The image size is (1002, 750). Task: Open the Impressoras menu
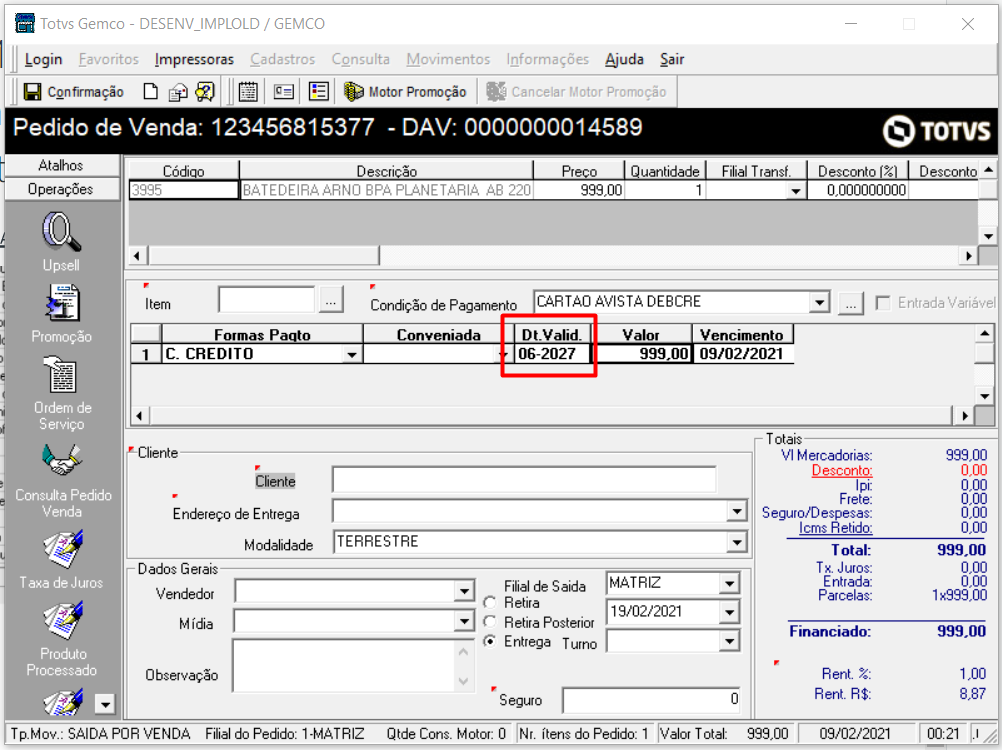tap(194, 59)
